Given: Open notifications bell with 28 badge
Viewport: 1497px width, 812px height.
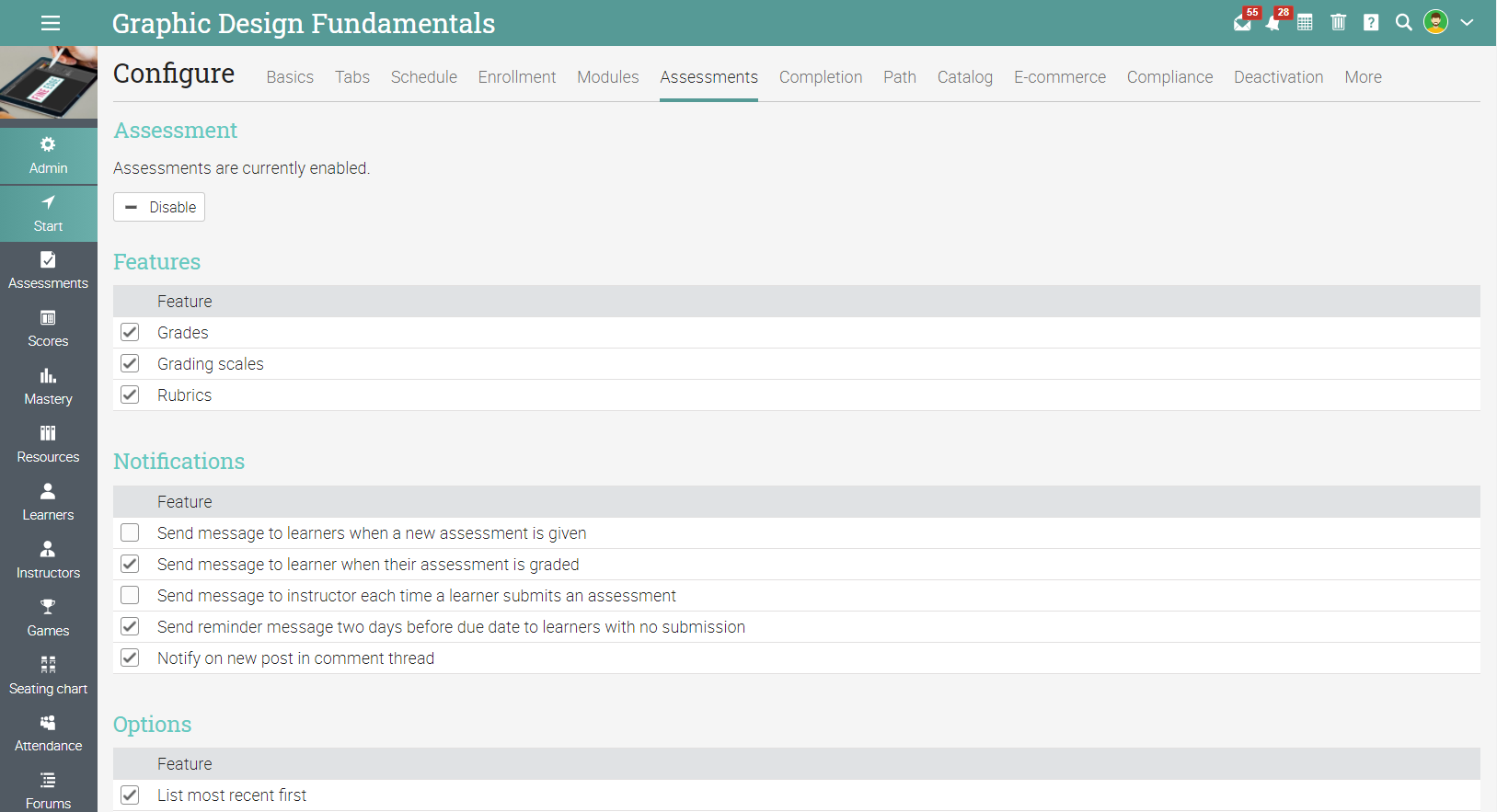Looking at the screenshot, I should 1274,22.
